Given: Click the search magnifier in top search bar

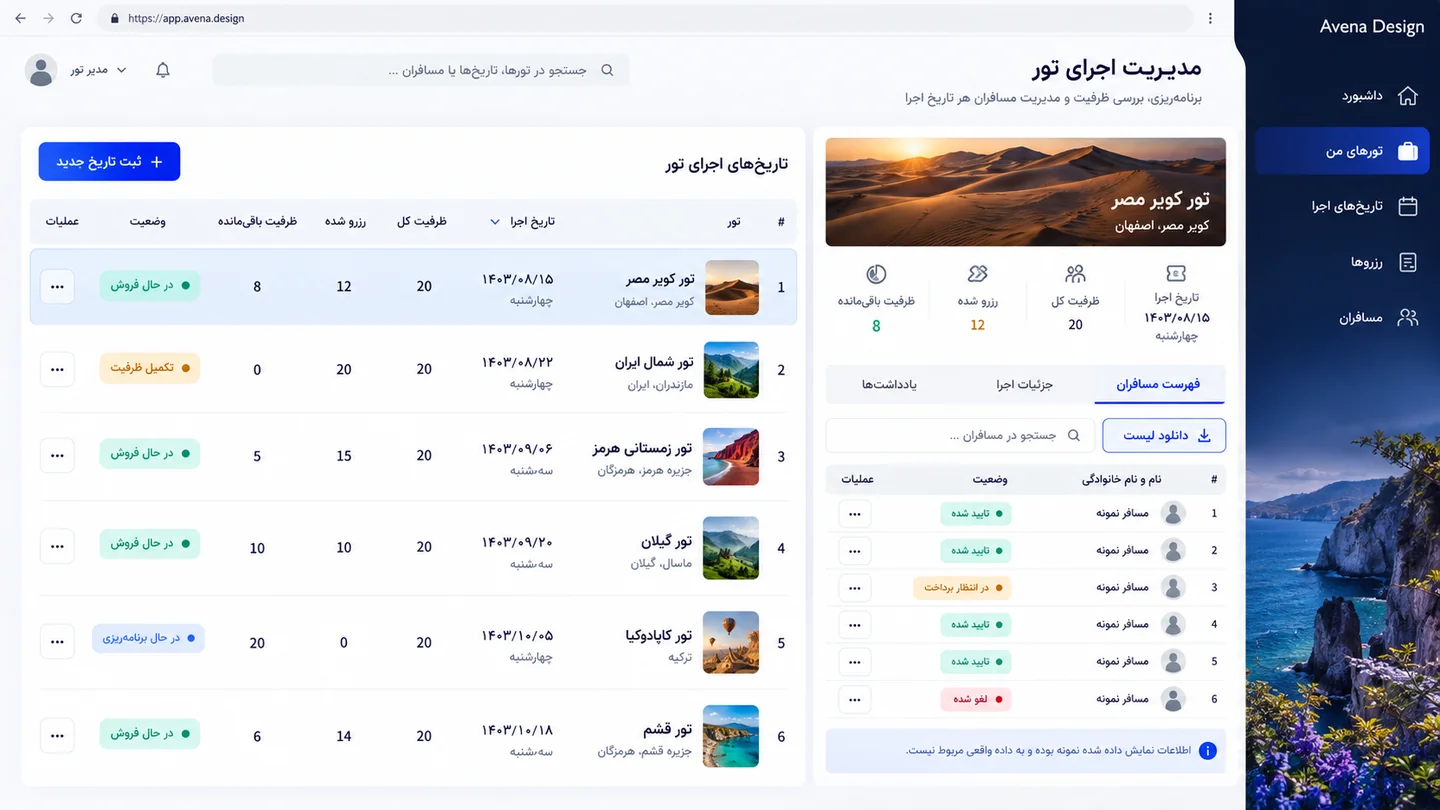Looking at the screenshot, I should (x=607, y=70).
